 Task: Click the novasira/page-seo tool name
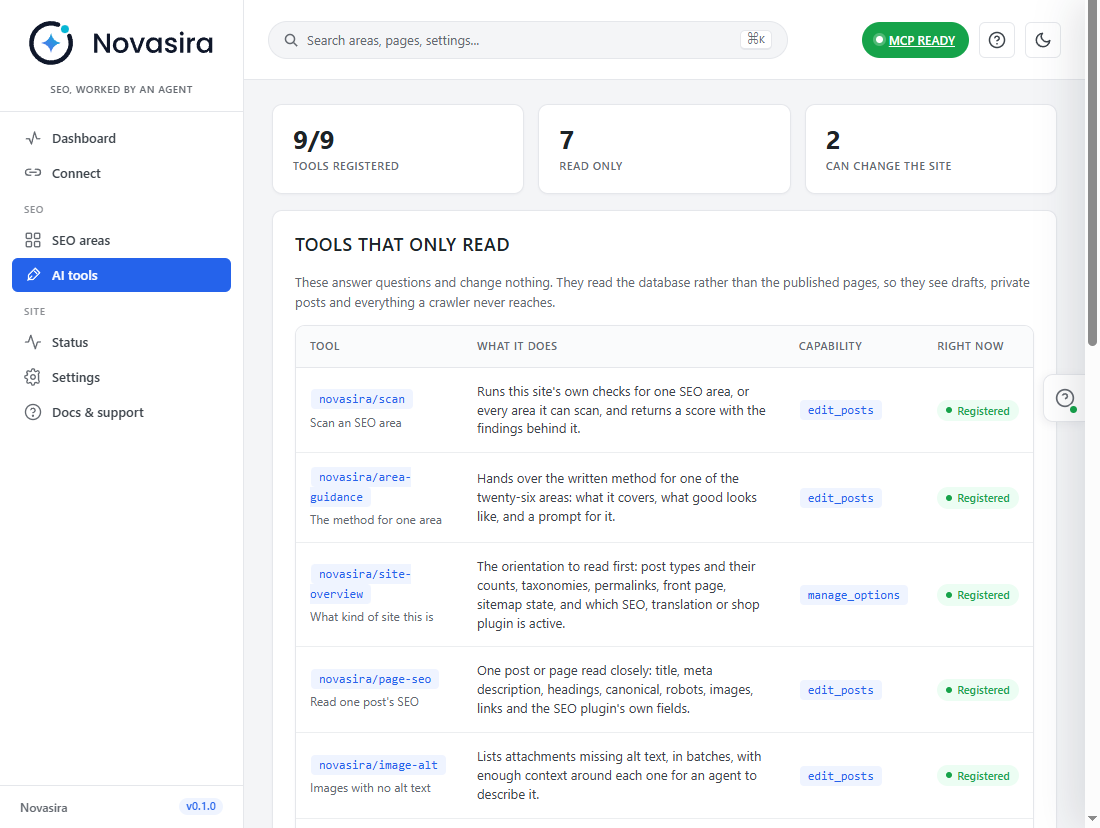coord(375,679)
